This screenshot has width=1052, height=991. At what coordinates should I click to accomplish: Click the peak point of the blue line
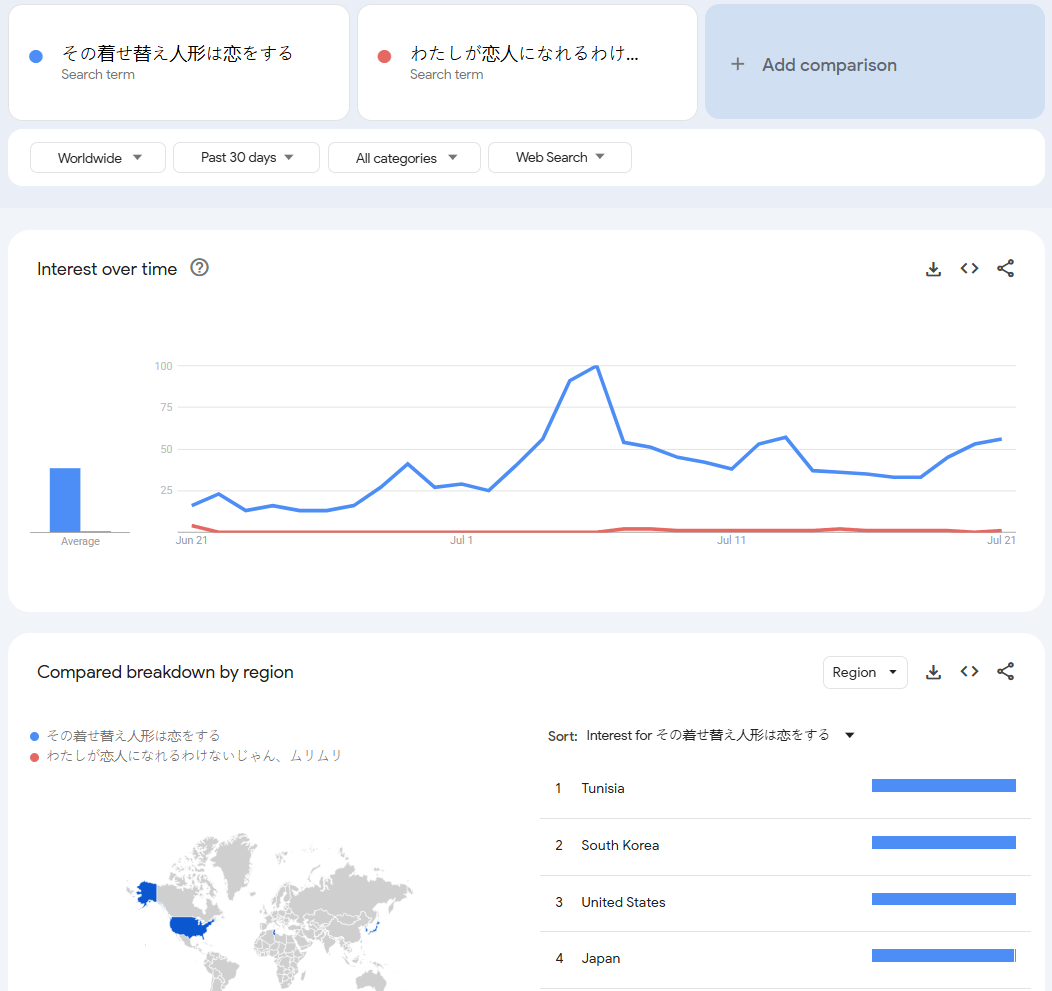pos(597,366)
